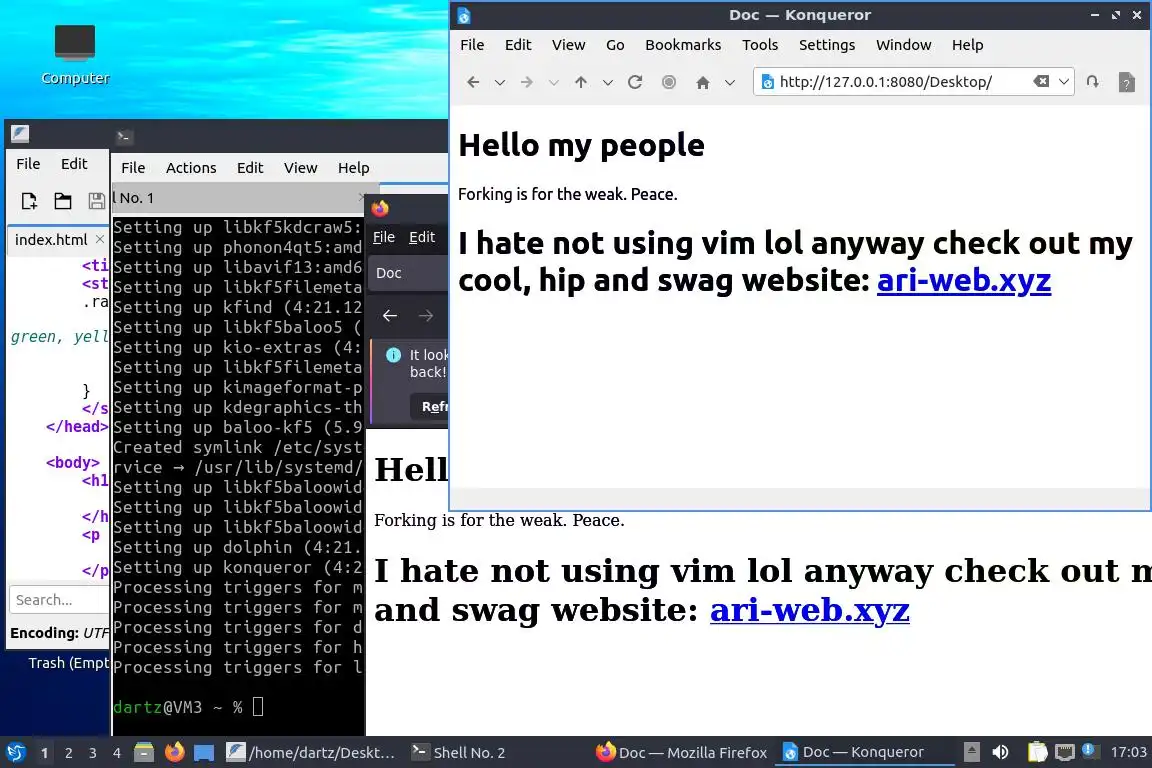The image size is (1152, 768).
Task: Open the text editor Edit menu
Action: (x=73, y=164)
